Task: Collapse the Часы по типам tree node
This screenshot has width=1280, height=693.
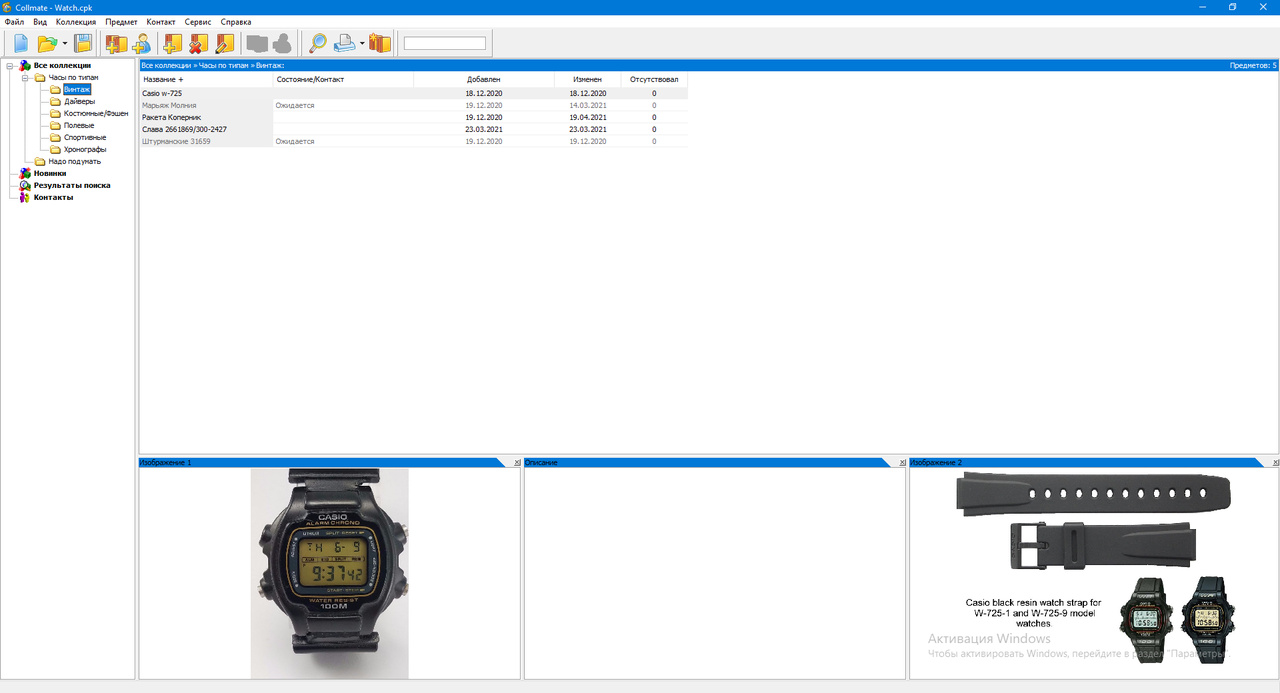Action: 26,78
